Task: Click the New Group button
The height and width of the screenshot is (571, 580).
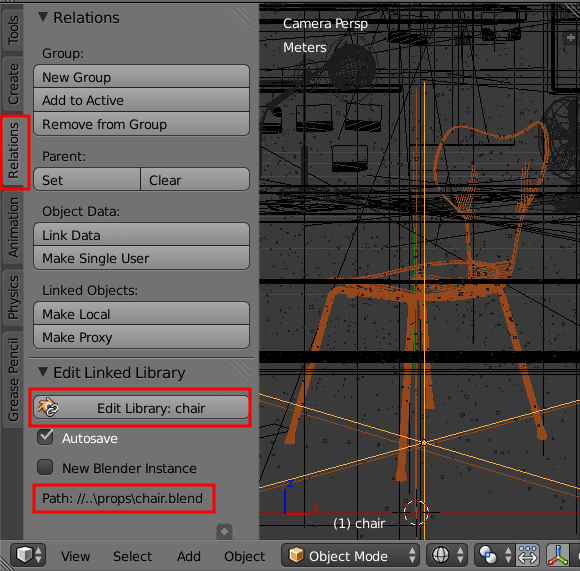Action: tap(141, 77)
